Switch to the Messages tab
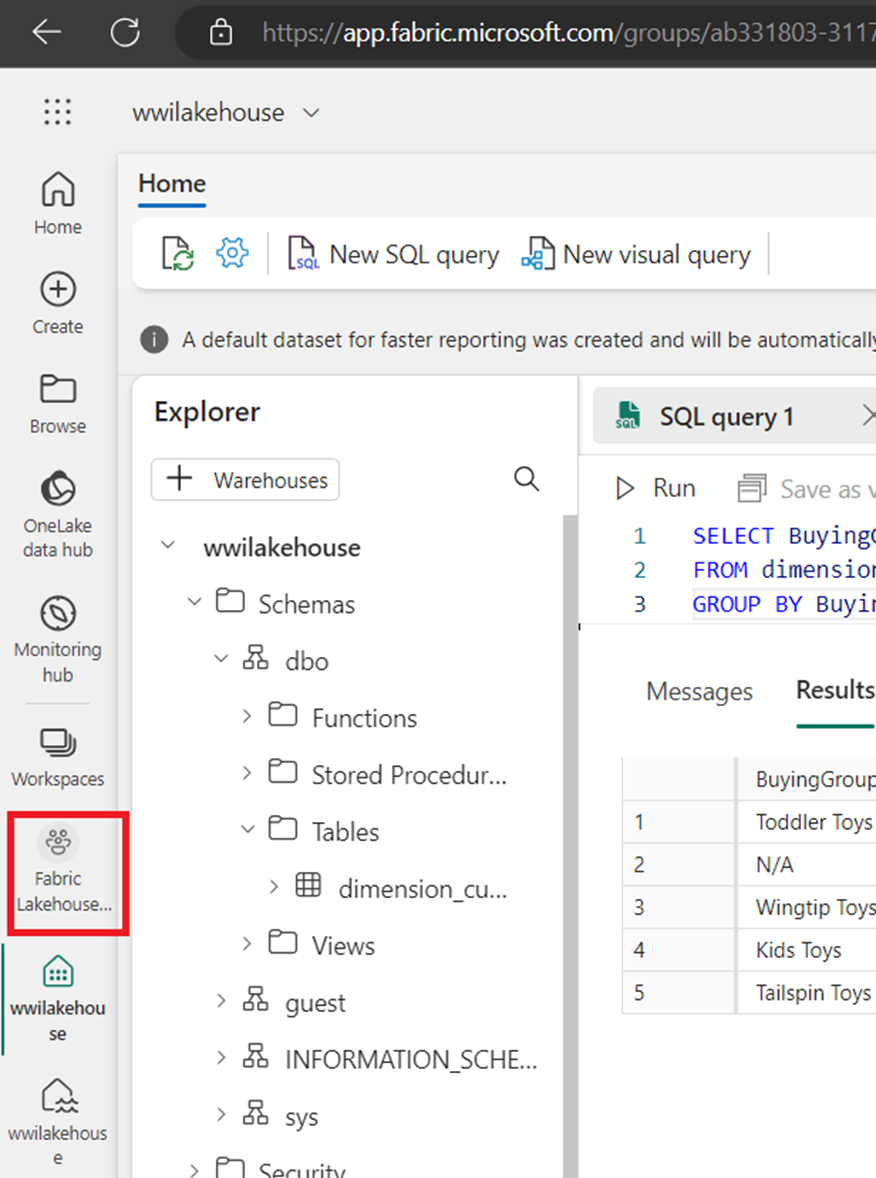876x1178 pixels. coord(699,691)
